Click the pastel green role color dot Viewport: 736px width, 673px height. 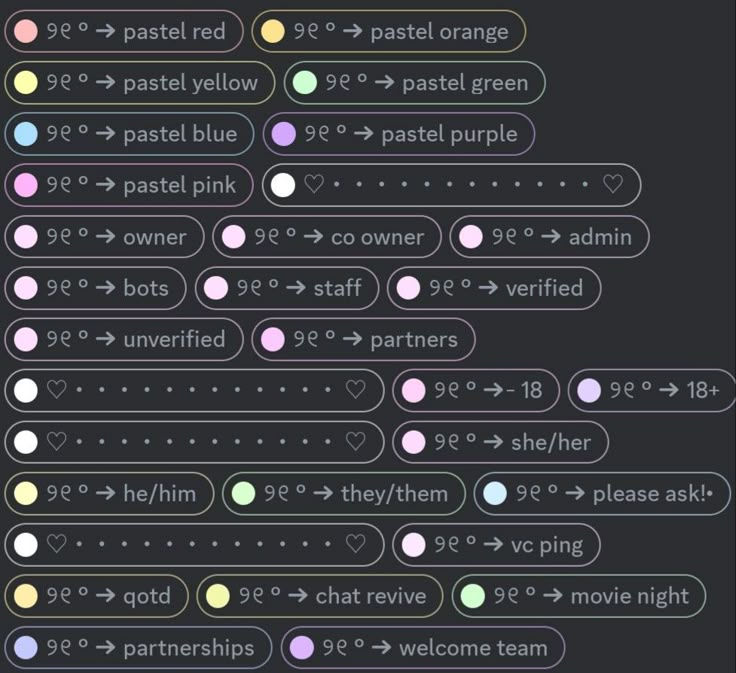(305, 83)
